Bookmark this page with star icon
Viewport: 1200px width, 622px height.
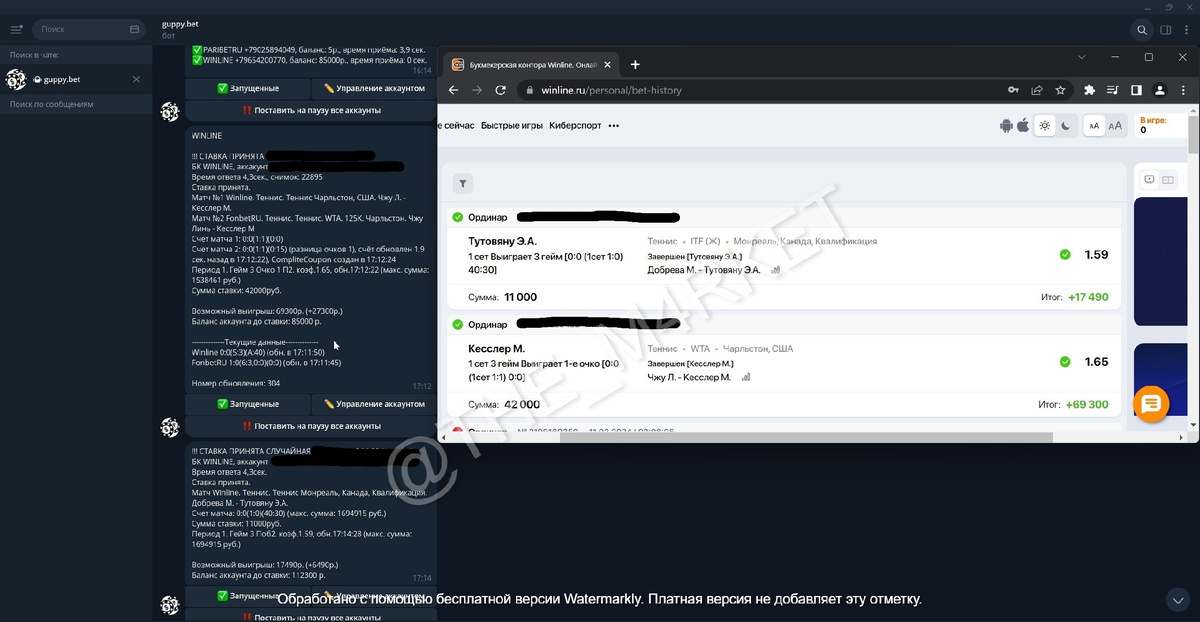click(1060, 90)
